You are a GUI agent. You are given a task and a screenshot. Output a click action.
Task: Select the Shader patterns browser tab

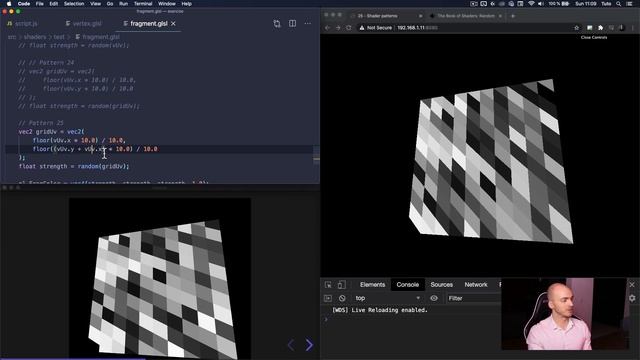point(378,16)
